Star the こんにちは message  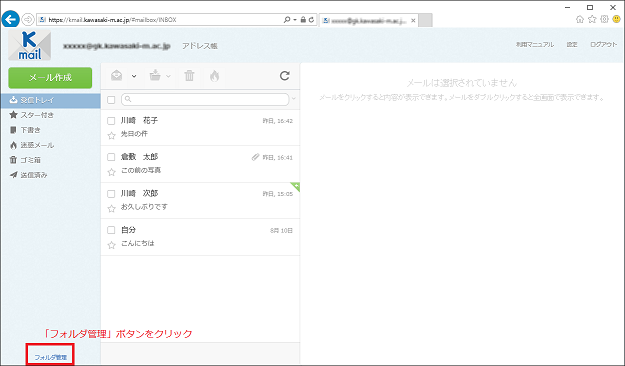pos(112,245)
